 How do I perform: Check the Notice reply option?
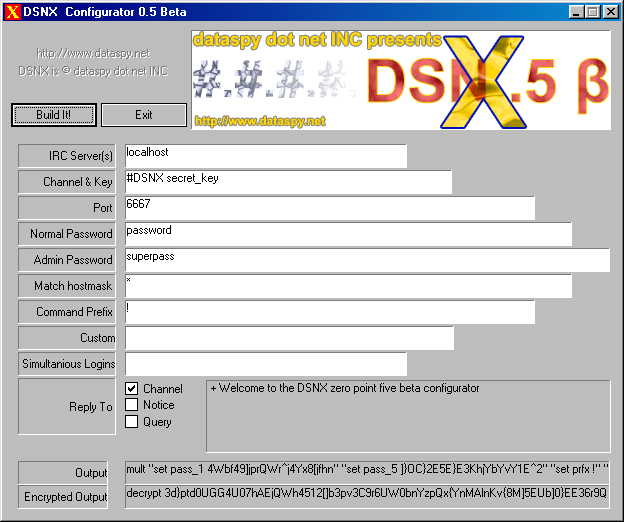coord(132,405)
